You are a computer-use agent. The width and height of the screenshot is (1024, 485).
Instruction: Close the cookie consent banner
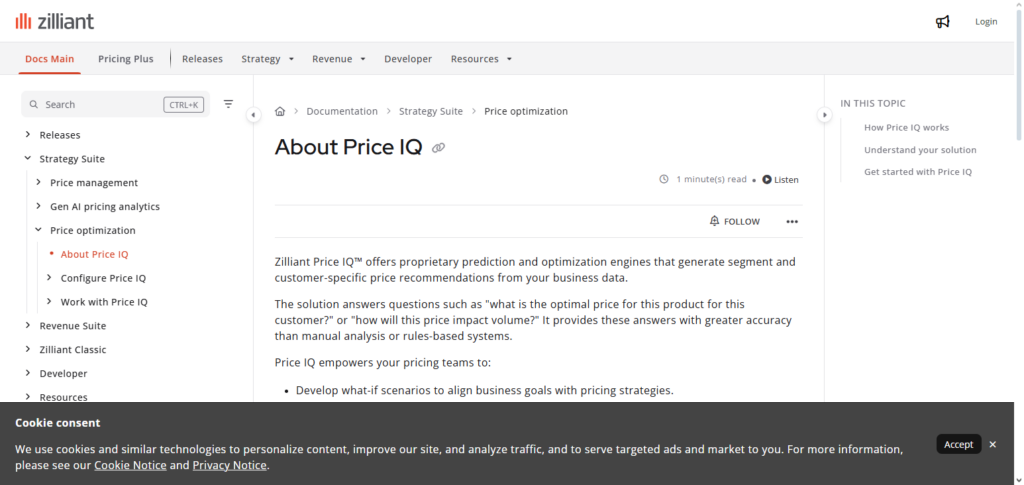point(993,445)
